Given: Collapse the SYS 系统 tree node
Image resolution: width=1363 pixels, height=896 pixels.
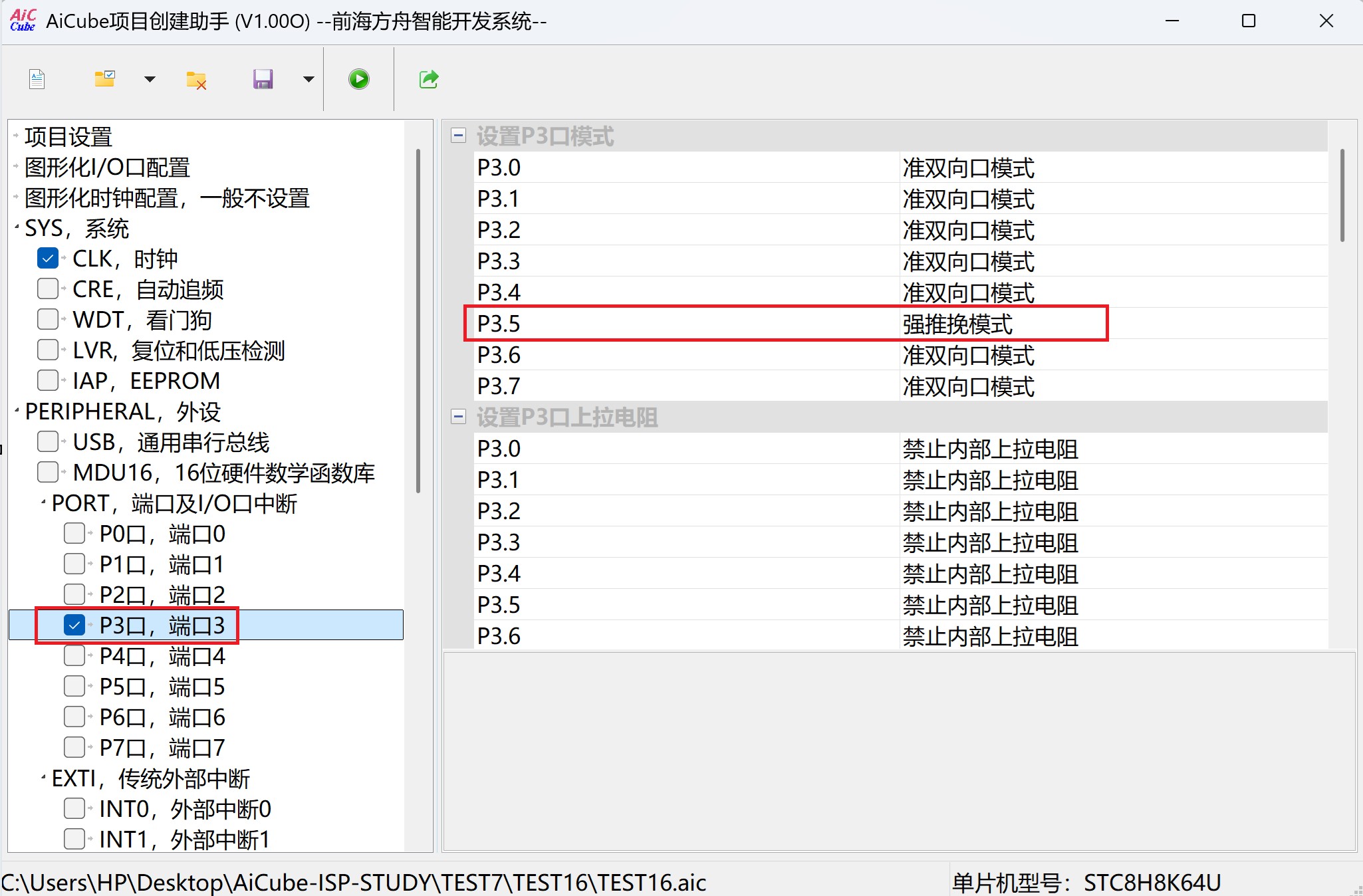Looking at the screenshot, I should [17, 228].
